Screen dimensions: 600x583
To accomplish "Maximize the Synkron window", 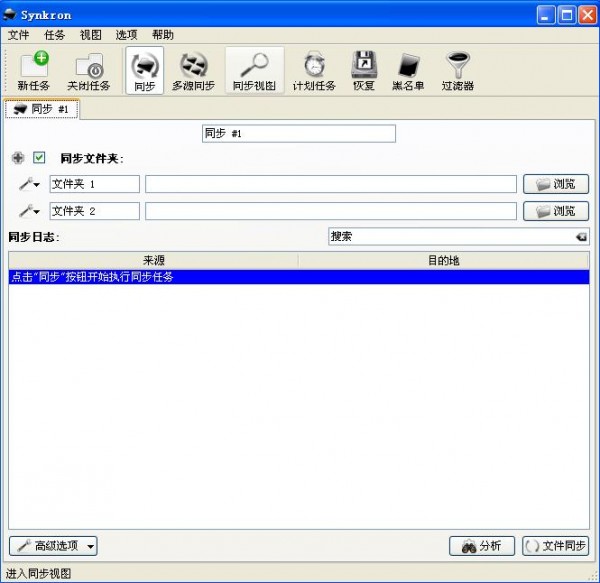I will 567,15.
